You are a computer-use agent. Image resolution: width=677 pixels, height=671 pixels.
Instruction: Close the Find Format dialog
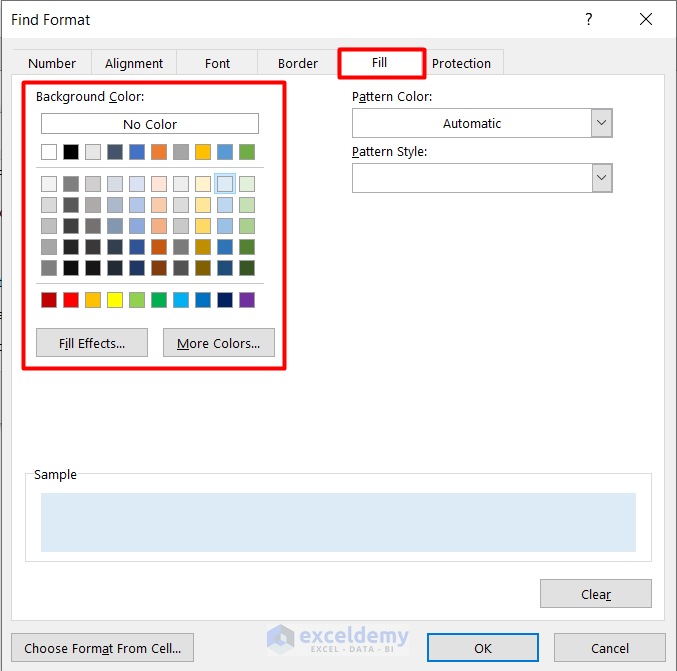point(646,19)
